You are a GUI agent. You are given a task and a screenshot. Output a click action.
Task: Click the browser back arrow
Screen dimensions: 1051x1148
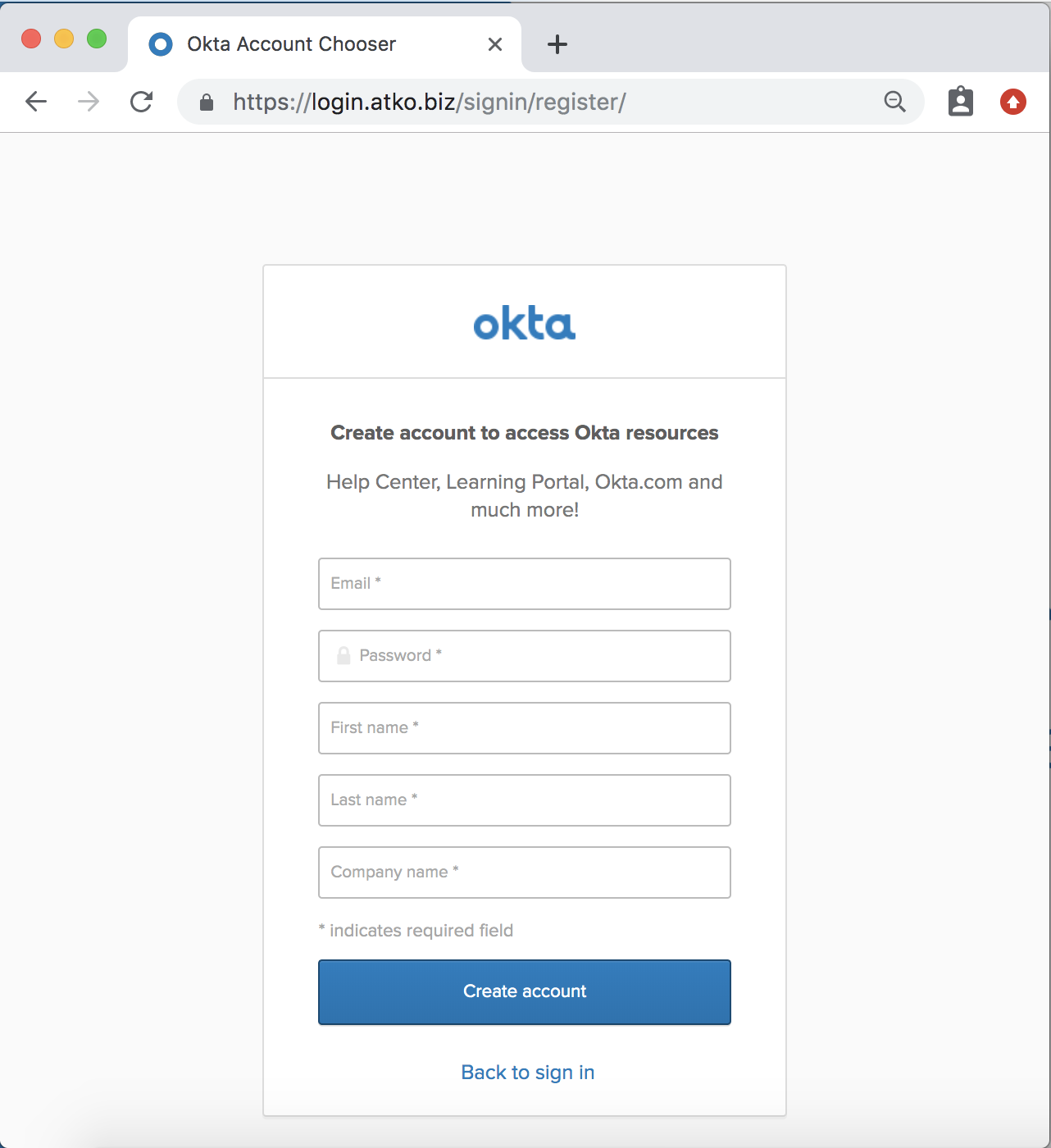(x=35, y=102)
